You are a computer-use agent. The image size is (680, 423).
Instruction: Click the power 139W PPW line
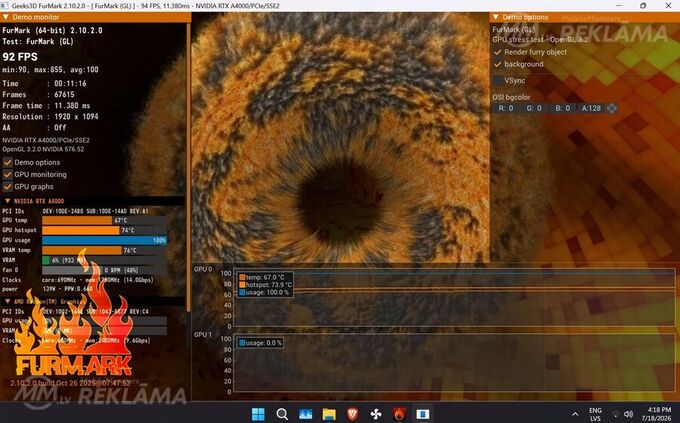coord(47,289)
